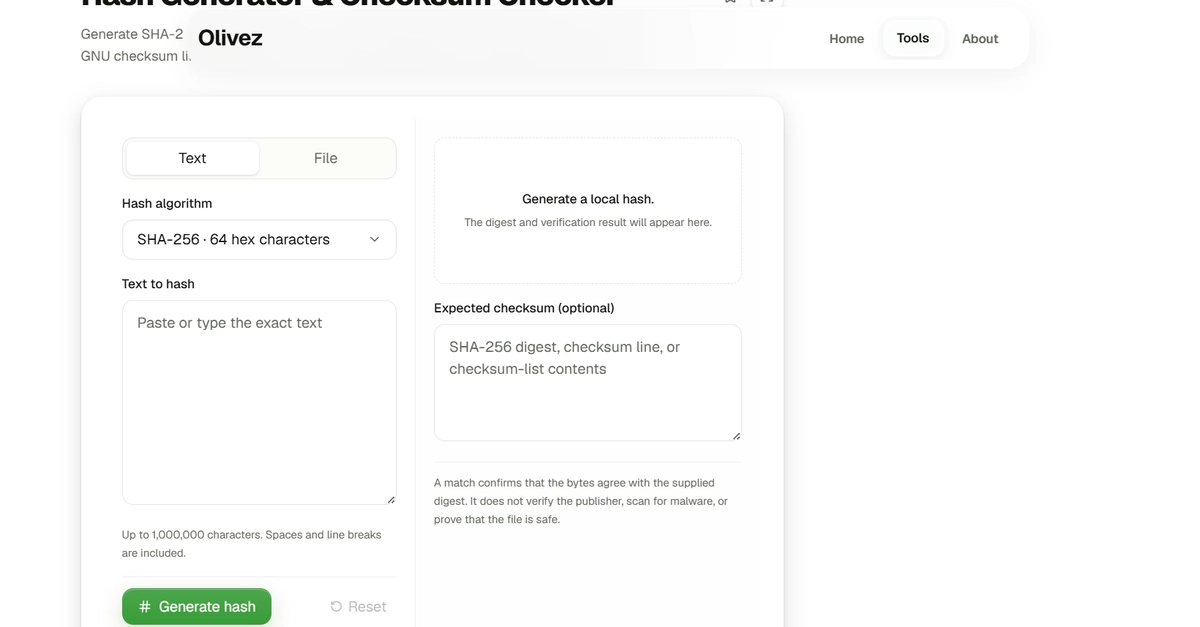Image resolution: width=1200 pixels, height=627 pixels.
Task: Select the Tools nav item
Action: pyautogui.click(x=913, y=38)
